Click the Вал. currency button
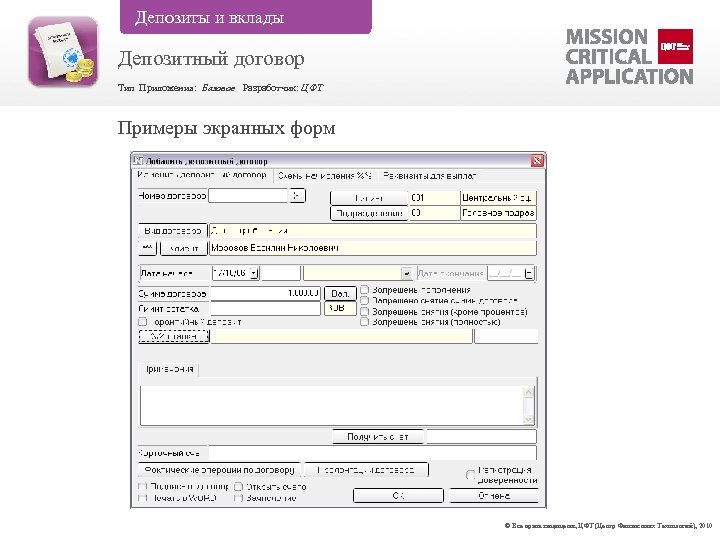 point(340,293)
